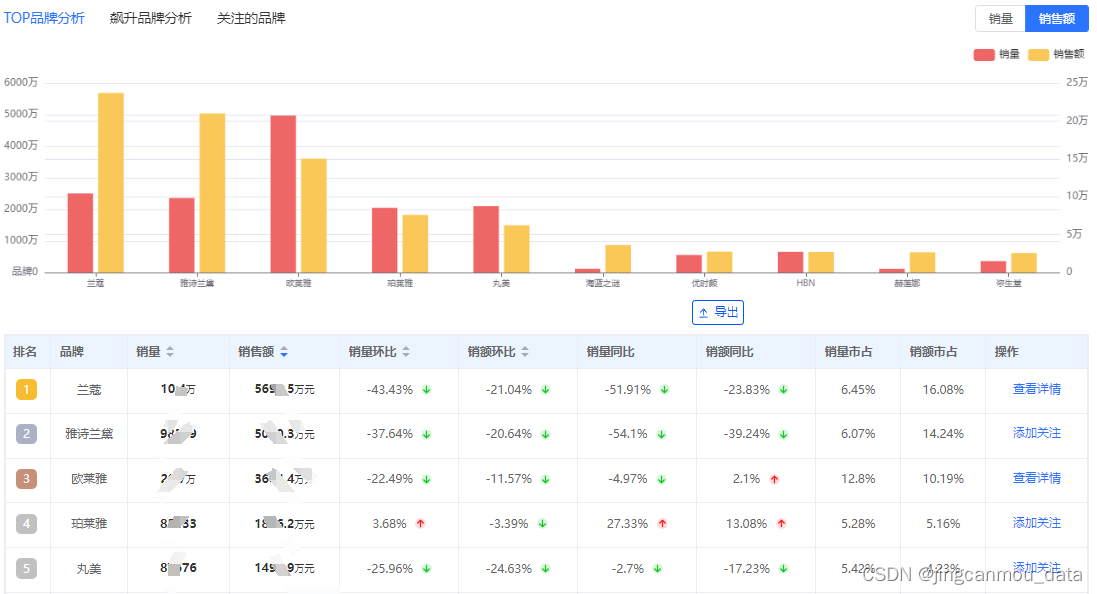Click the -43.43% 销量环比 value
This screenshot has width=1097, height=594.
click(390, 390)
